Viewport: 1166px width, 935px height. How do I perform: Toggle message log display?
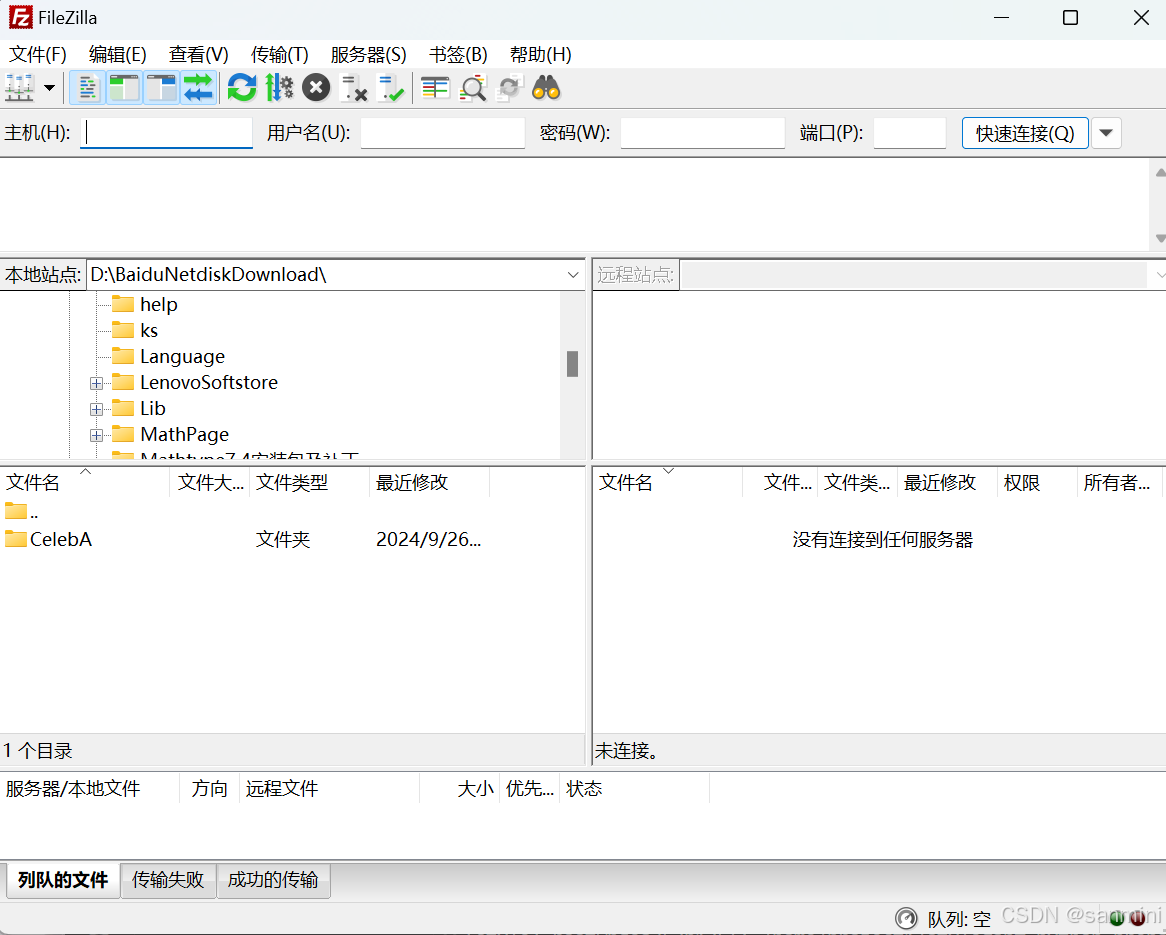point(89,88)
